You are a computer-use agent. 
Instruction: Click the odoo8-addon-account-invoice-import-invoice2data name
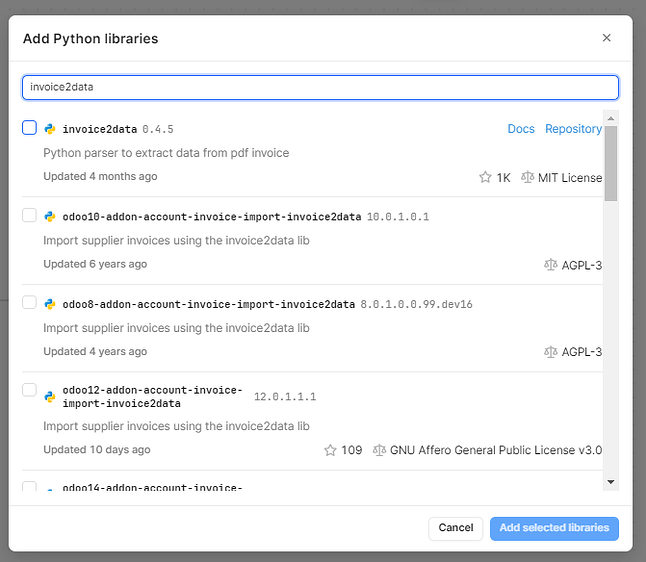pyautogui.click(x=208, y=304)
